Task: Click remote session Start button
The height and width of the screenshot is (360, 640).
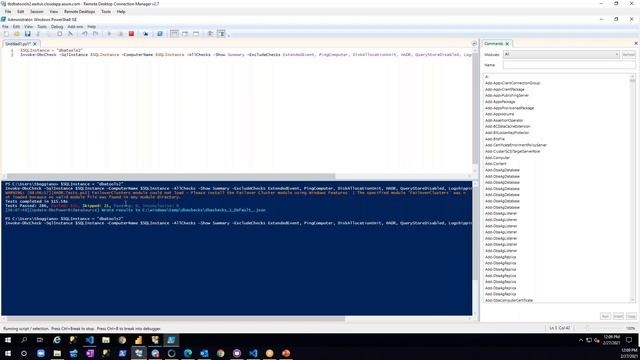Action: 8,340
